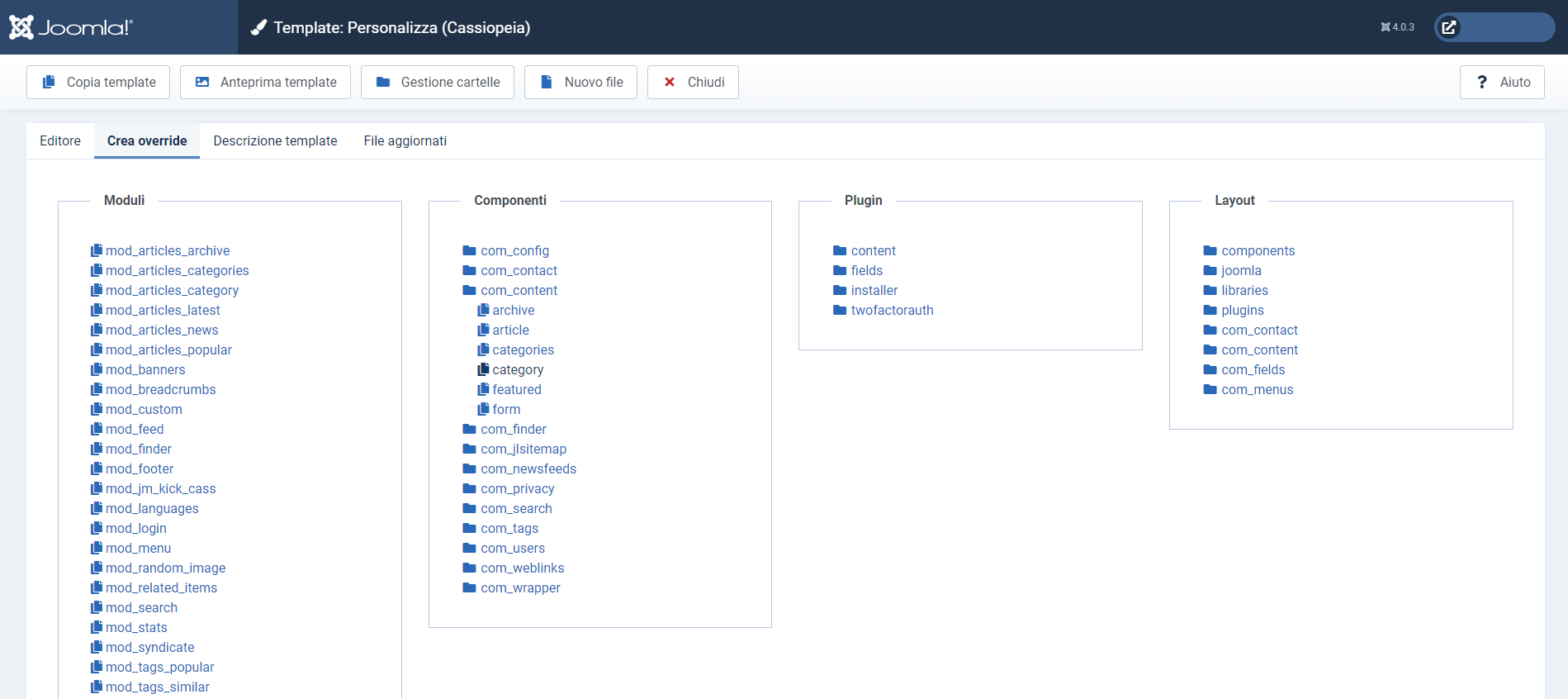Viewport: 1568px width, 699px height.
Task: Click the file icon beside archive view
Action: (x=484, y=310)
